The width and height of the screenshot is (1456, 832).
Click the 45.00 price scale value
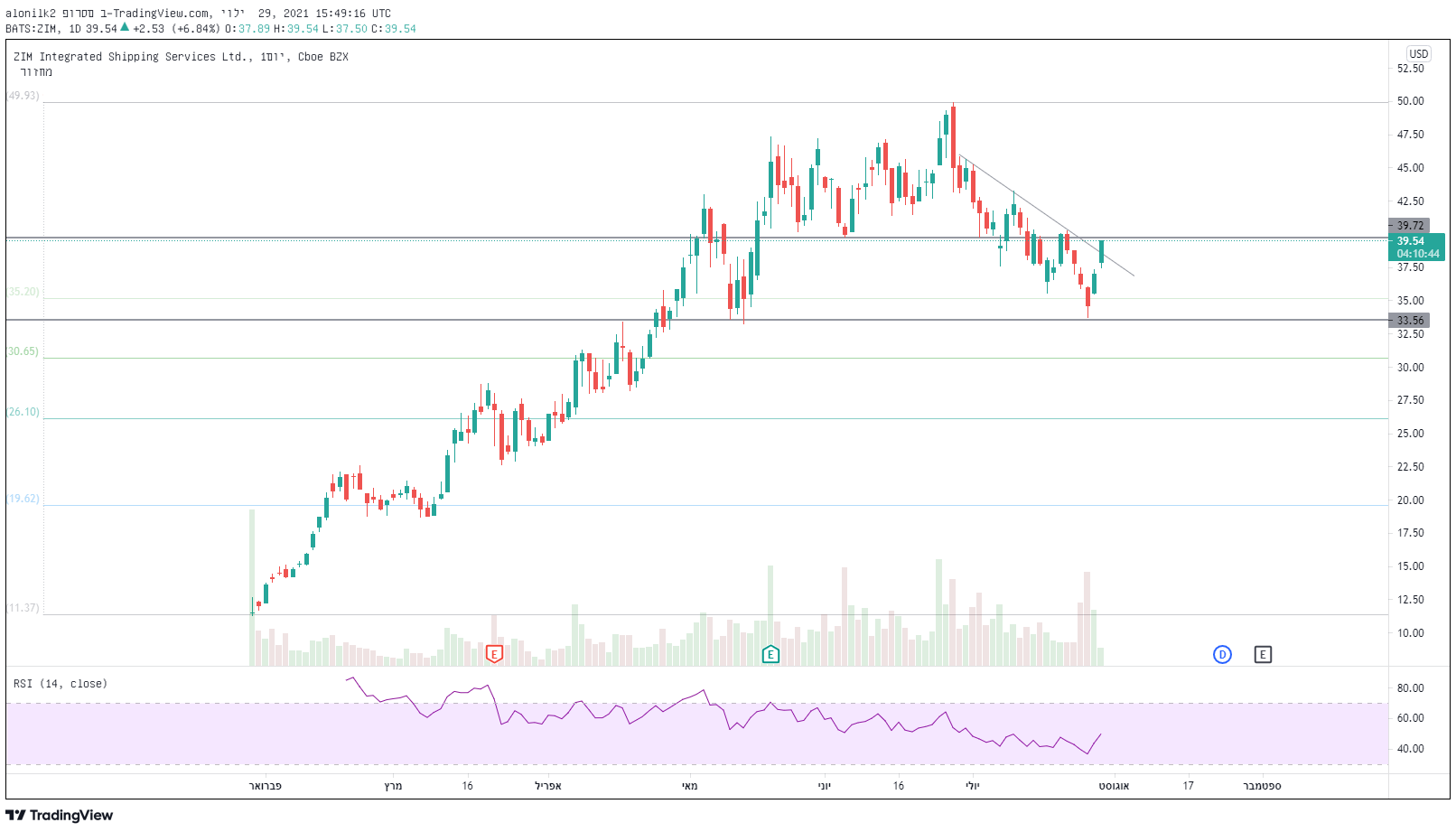1411,168
